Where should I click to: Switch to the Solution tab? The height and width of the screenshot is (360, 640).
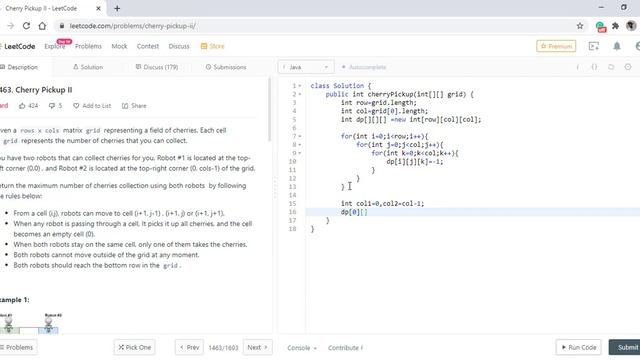click(x=88, y=67)
